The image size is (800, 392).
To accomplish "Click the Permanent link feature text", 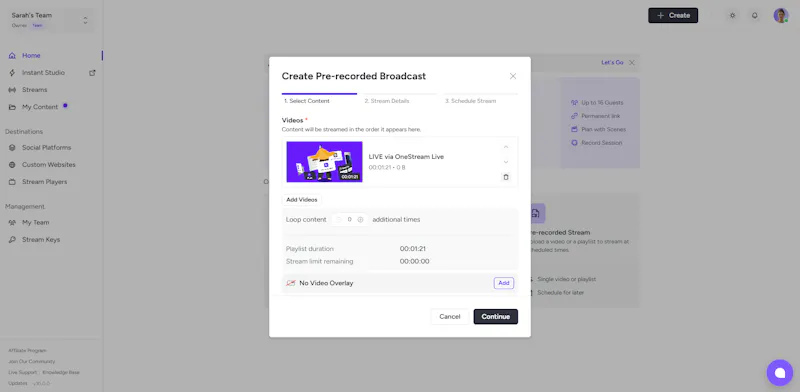I will click(x=602, y=116).
